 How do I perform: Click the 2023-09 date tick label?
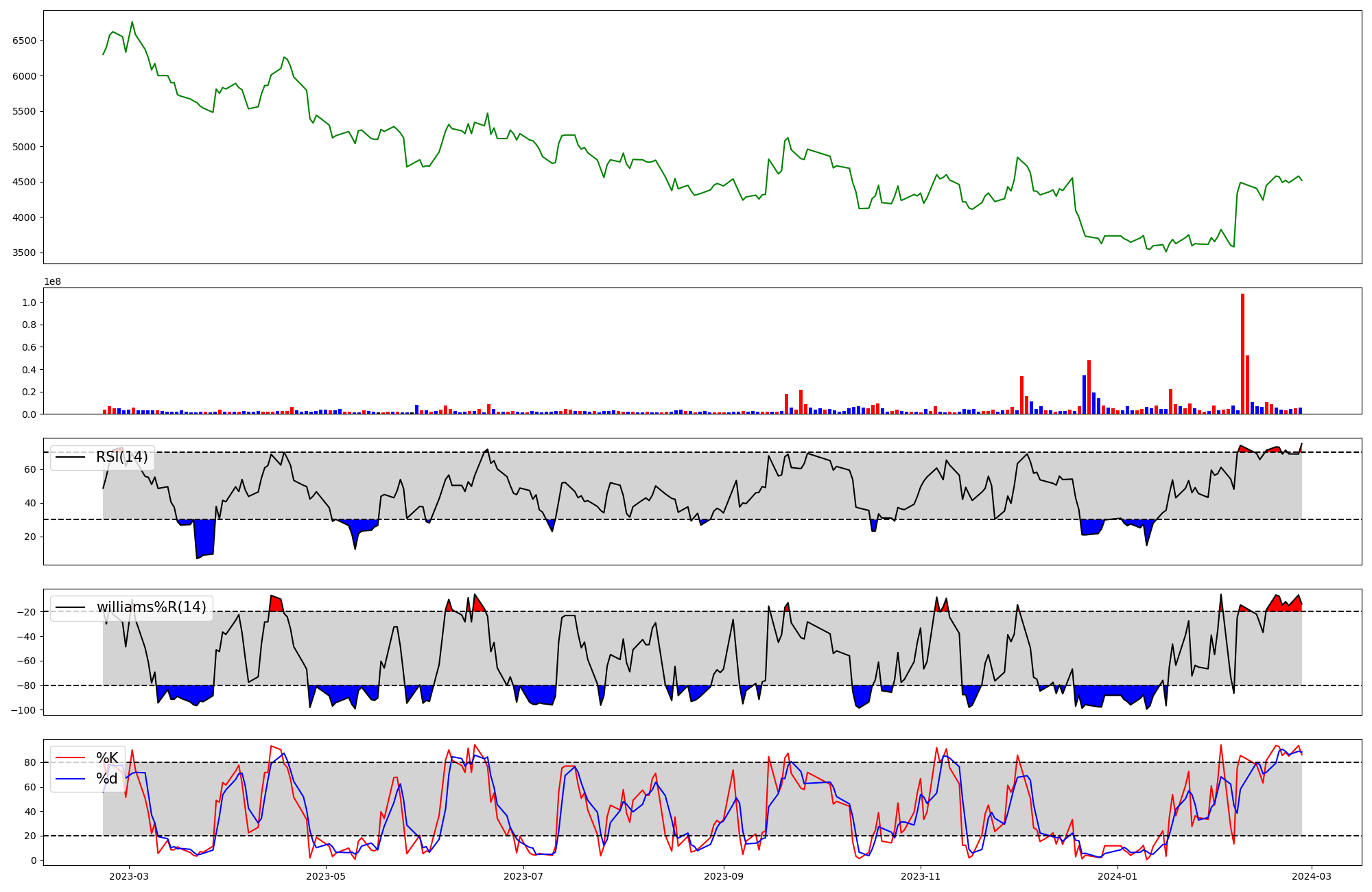(x=724, y=876)
